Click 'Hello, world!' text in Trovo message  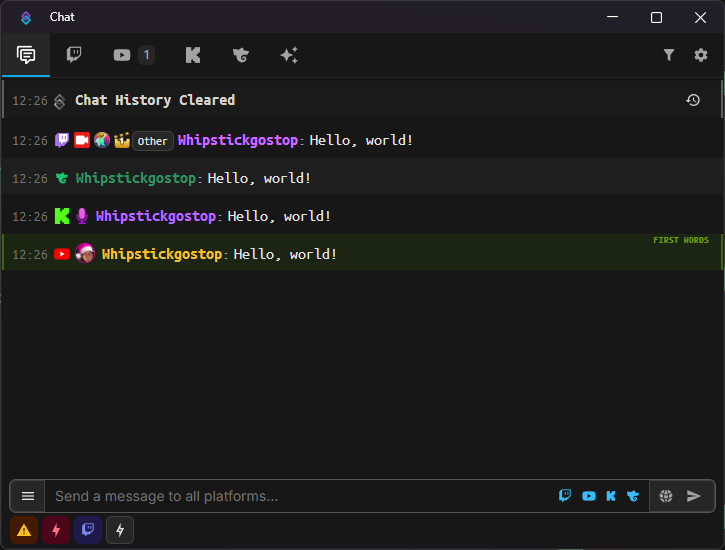pos(259,178)
